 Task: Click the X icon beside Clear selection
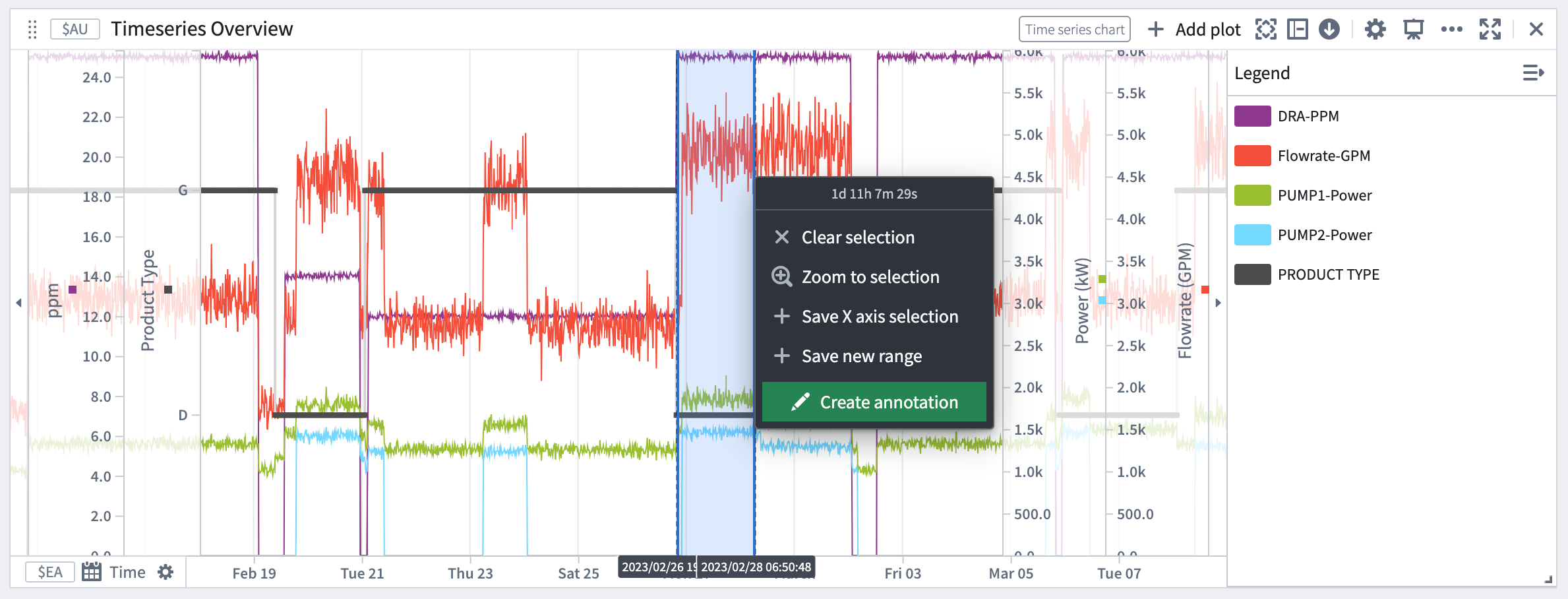[781, 237]
